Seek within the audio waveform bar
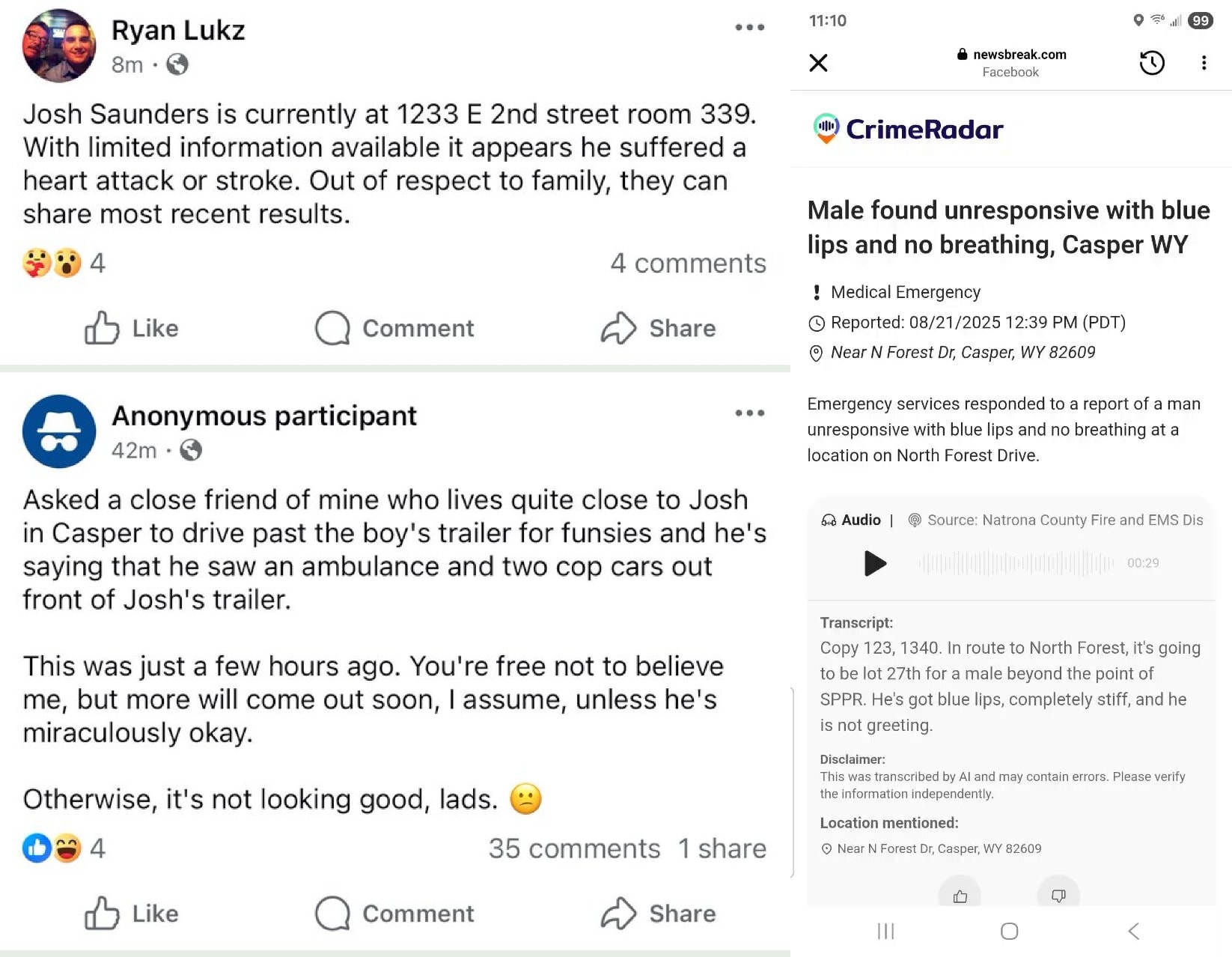 click(1016, 563)
